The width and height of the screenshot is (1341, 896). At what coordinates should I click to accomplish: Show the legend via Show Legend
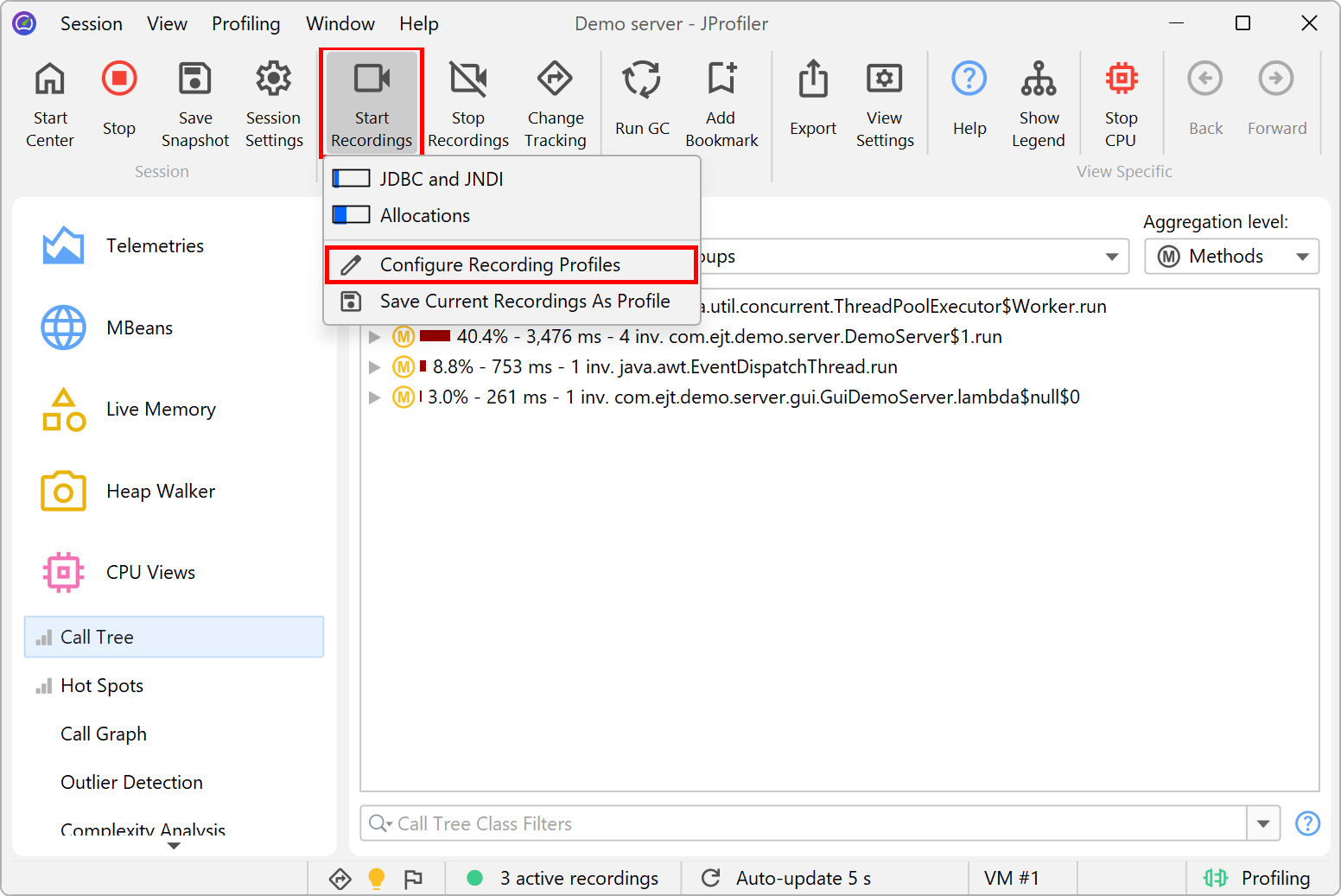[x=1039, y=103]
